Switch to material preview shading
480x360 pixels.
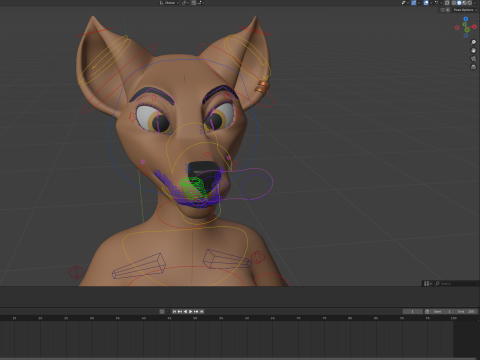point(464,3)
